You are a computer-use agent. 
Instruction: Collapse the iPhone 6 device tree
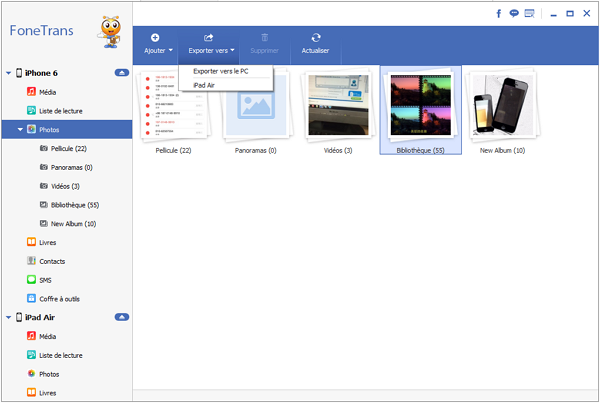[8, 73]
